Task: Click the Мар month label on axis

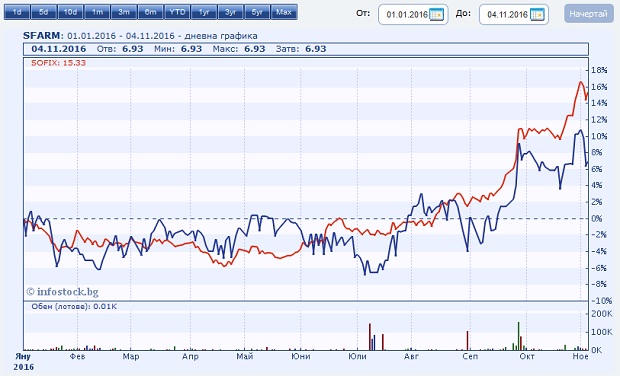Action: pyautogui.click(x=131, y=356)
